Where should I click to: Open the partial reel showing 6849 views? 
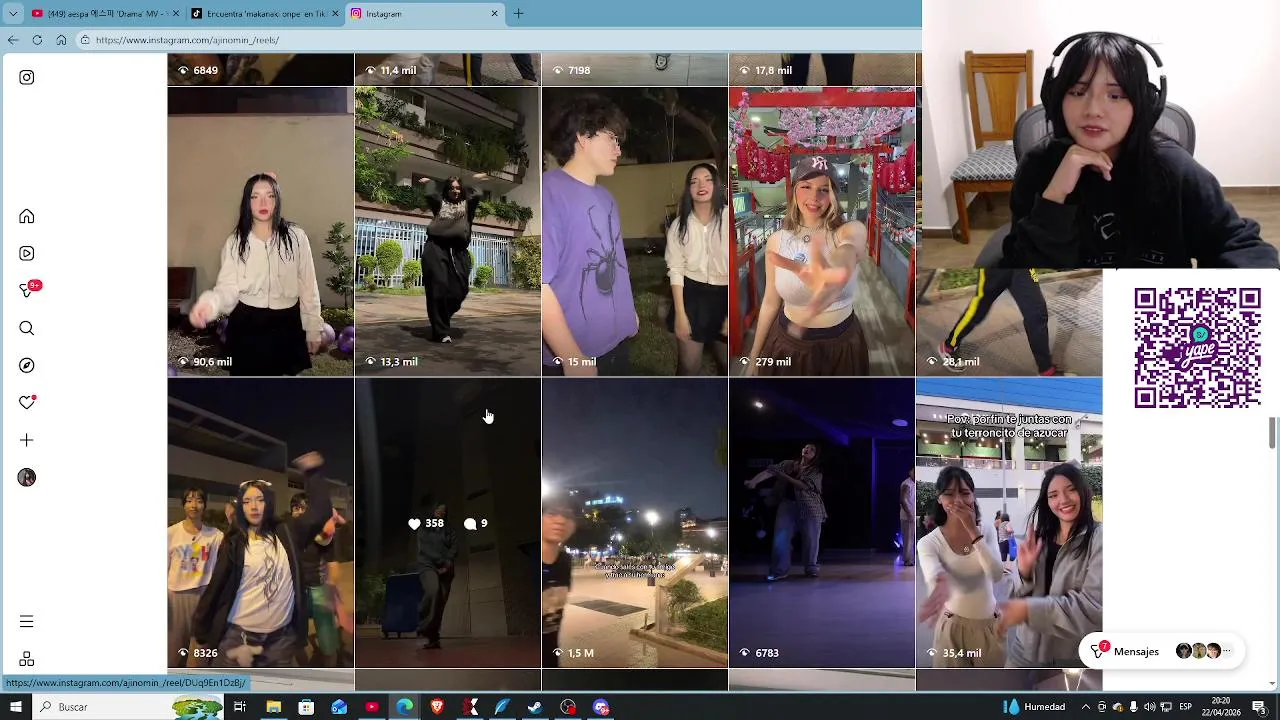click(260, 70)
